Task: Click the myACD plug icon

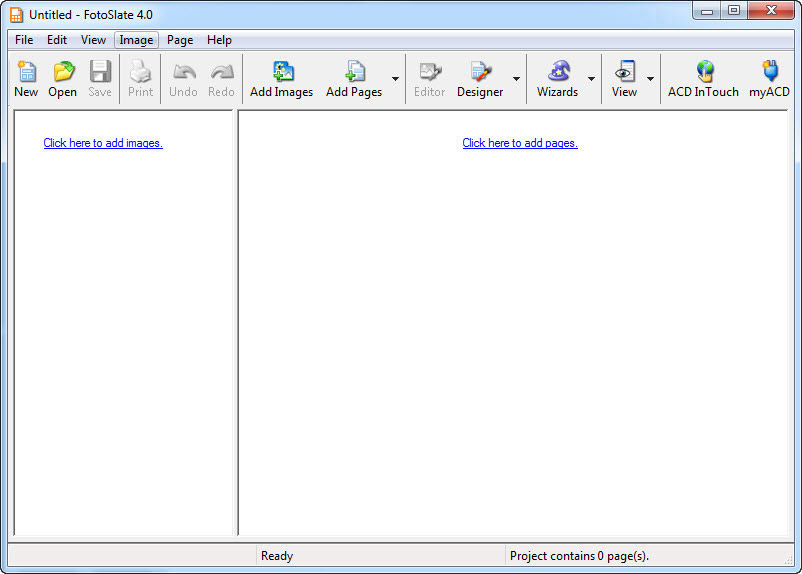Action: click(770, 71)
